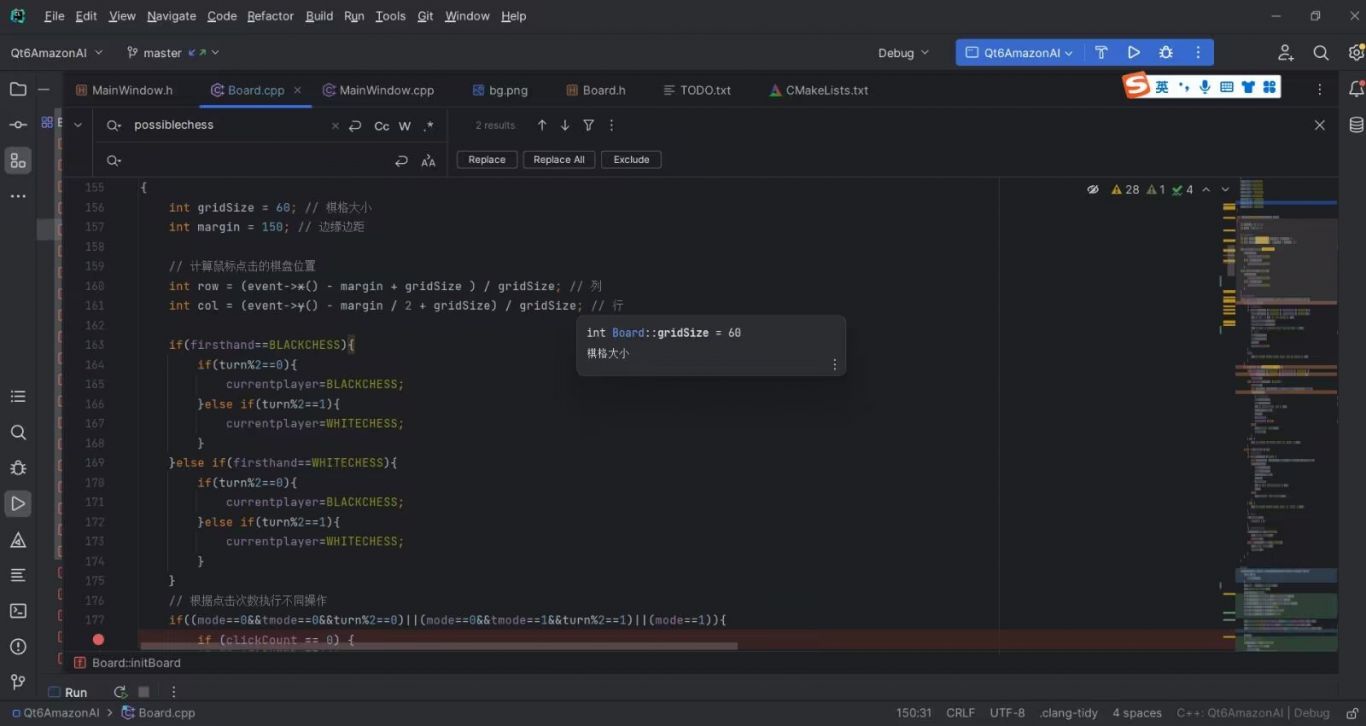Open the Structure tool window icon

coord(18,161)
